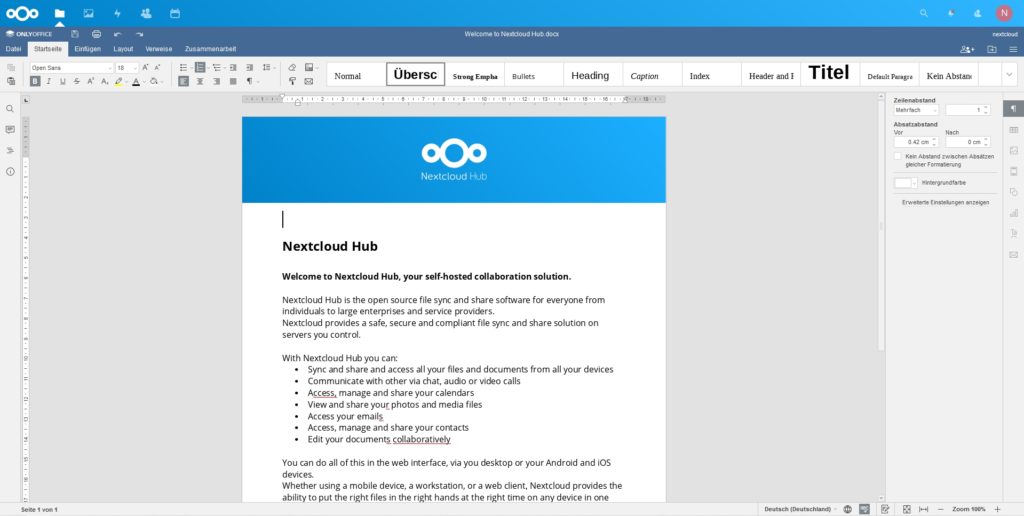This screenshot has height=516, width=1024.
Task: Expand bullet list options
Action: pos(191,67)
